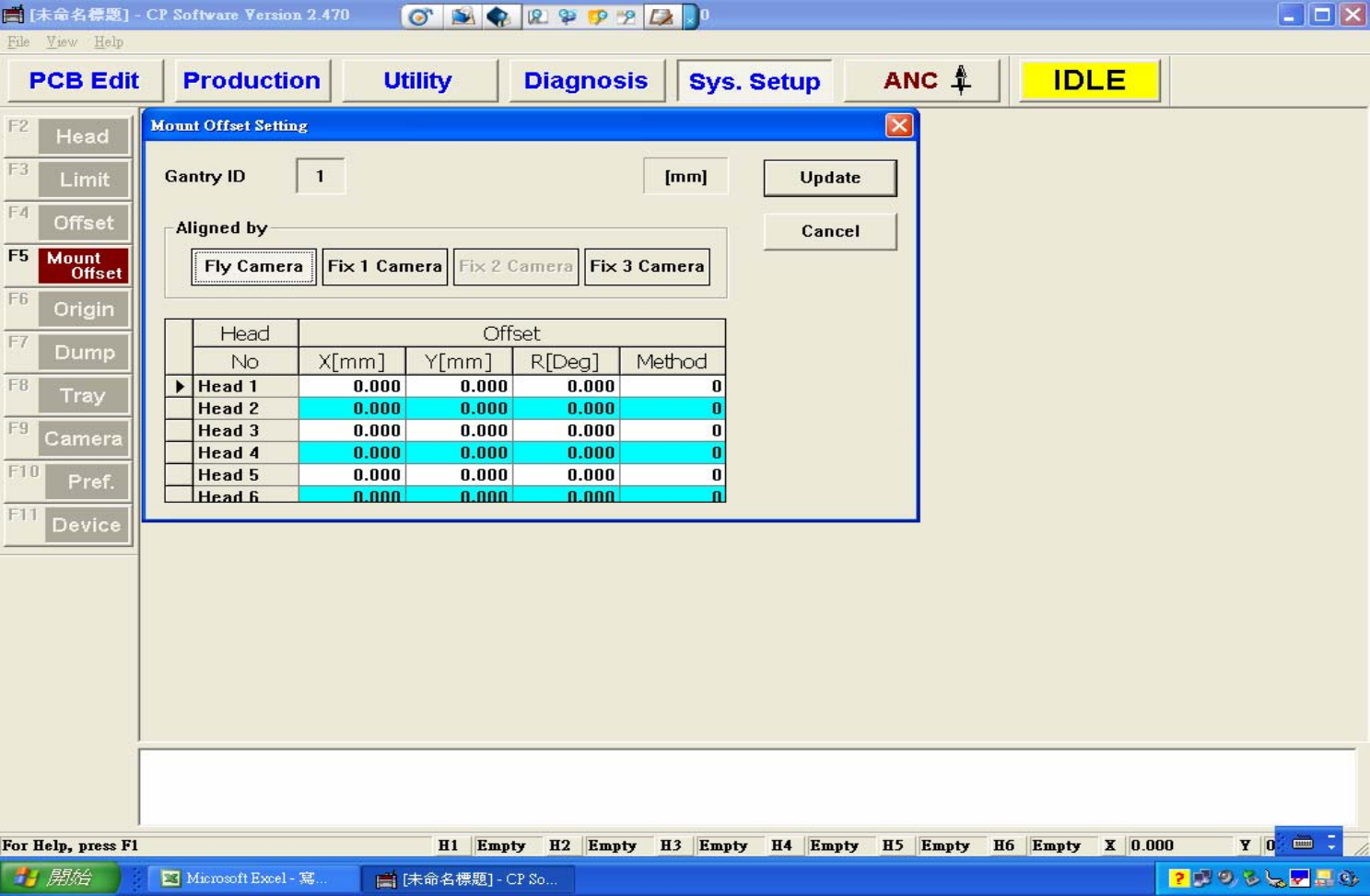Image resolution: width=1370 pixels, height=896 pixels.
Task: Open the File menu
Action: [x=18, y=41]
